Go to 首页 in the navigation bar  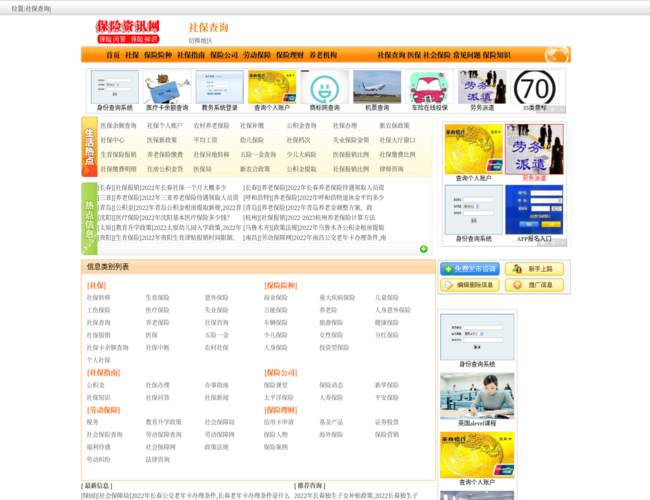[113, 55]
